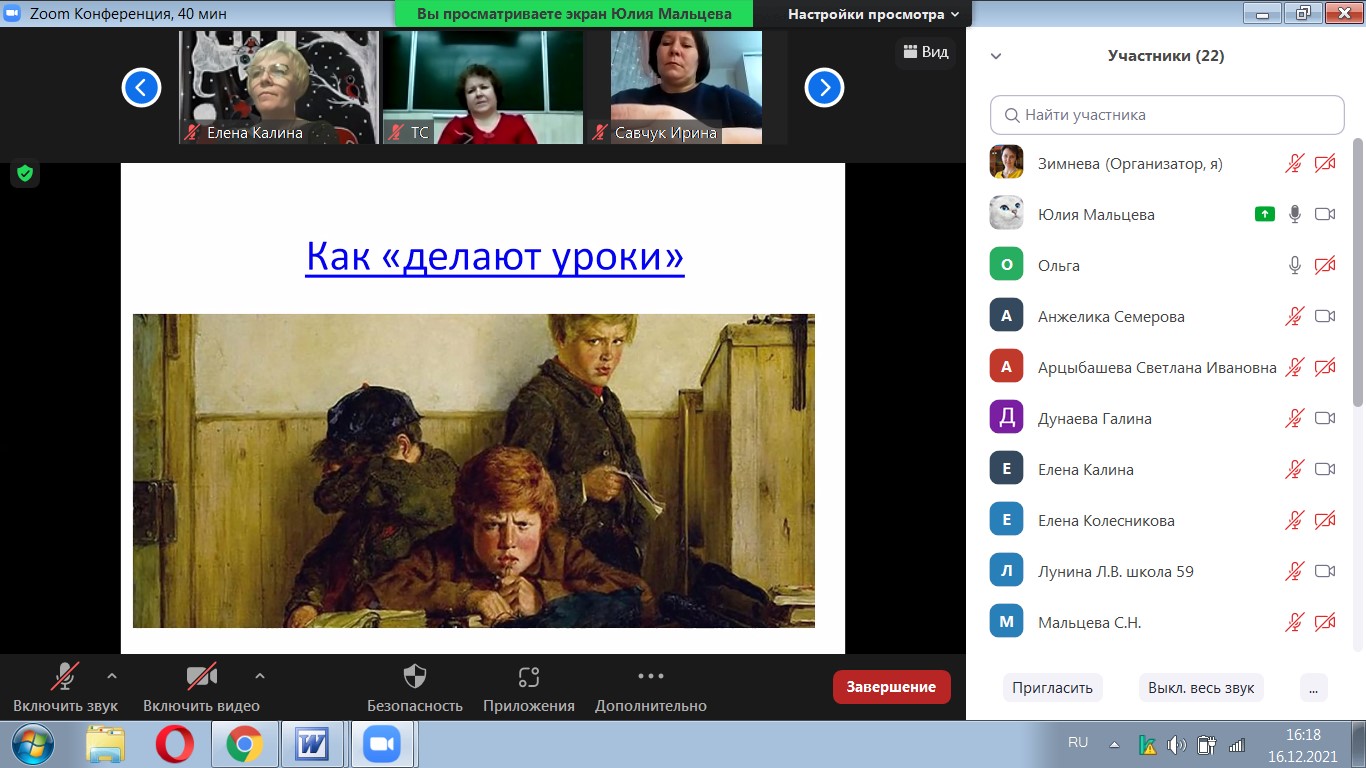
Task: Toggle microphone for Юлия Мальцева
Action: point(1295,214)
